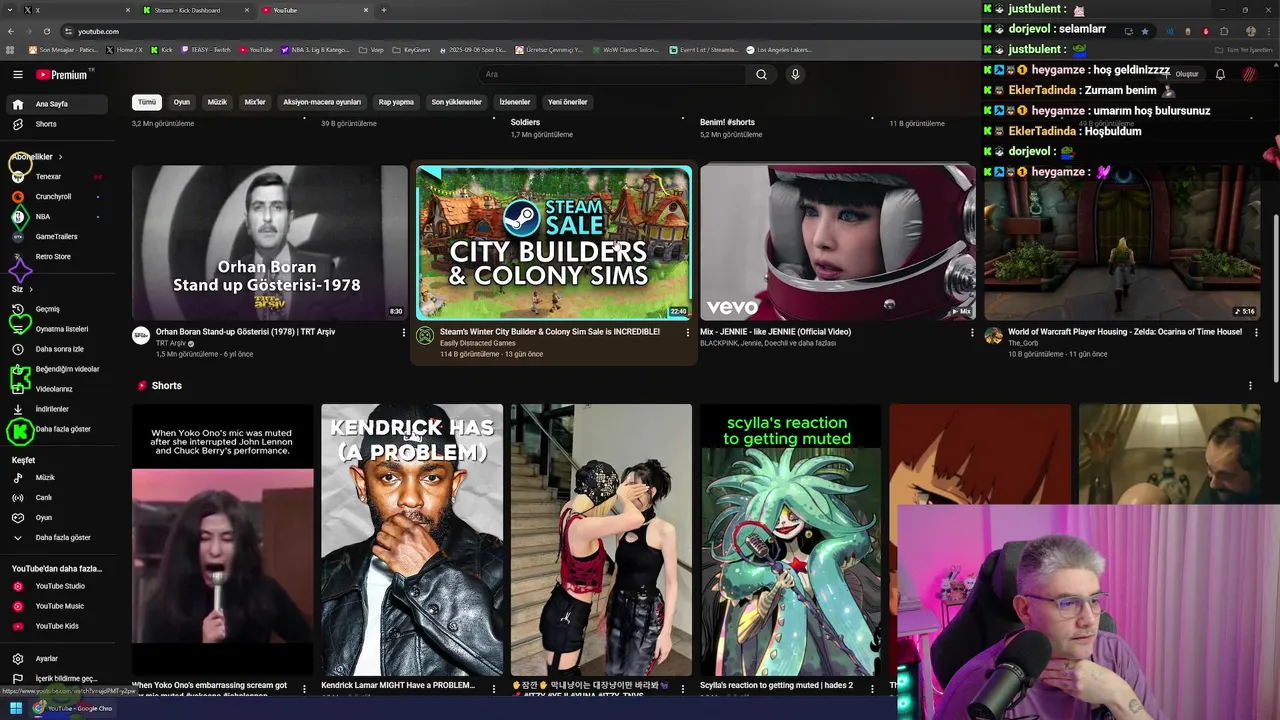Open the TEASY - Twitch bookmark
This screenshot has width=1280, height=720.
pos(208,49)
